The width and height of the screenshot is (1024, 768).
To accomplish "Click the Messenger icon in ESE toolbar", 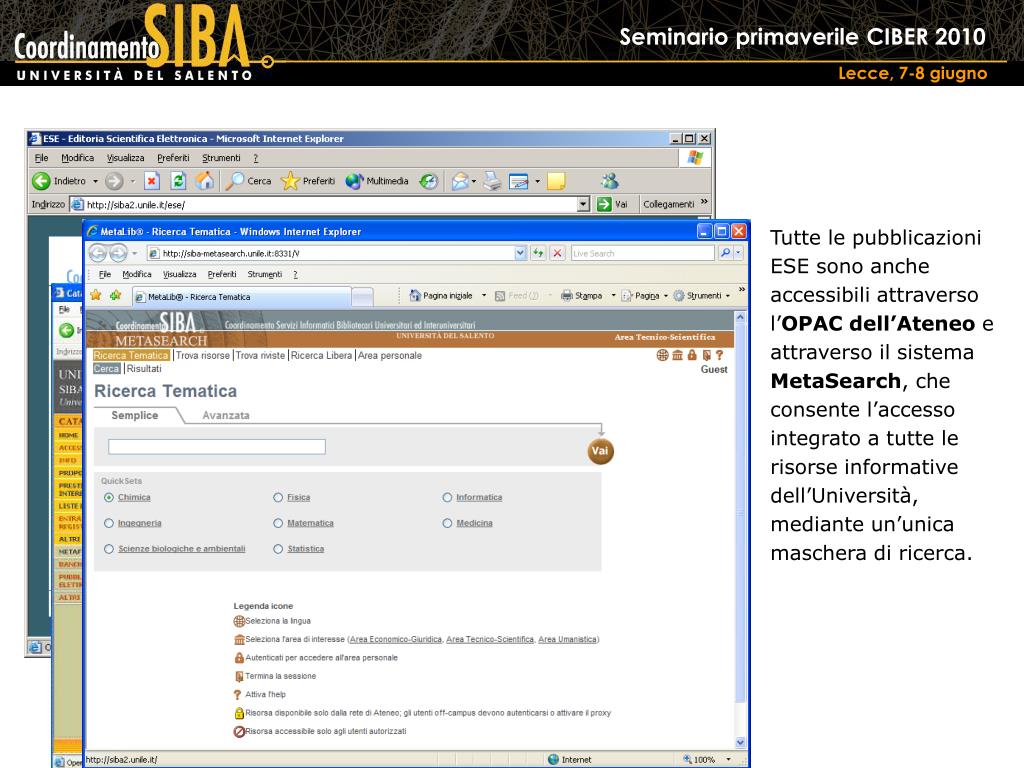I will tap(610, 181).
